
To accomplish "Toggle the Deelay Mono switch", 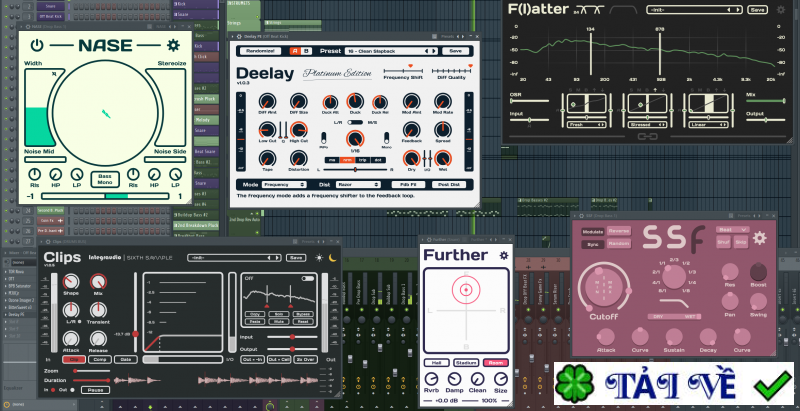I will 386,137.
